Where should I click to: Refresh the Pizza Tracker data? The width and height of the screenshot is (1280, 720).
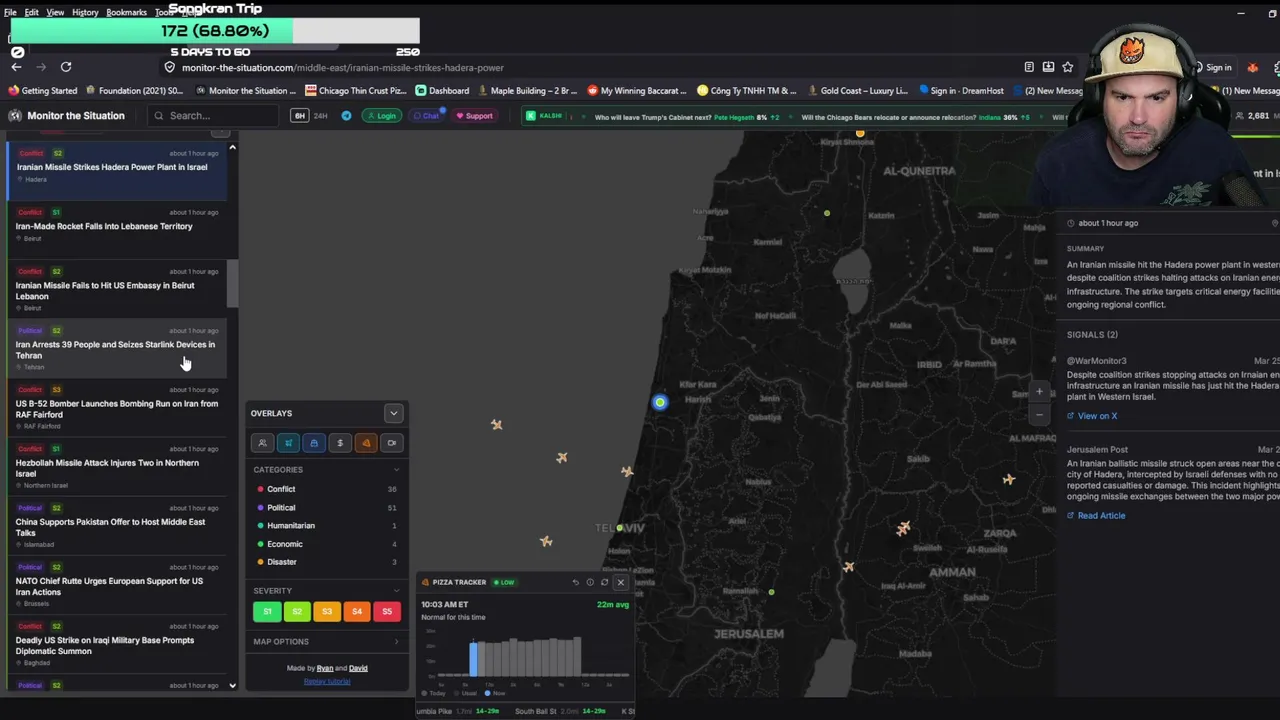click(604, 582)
